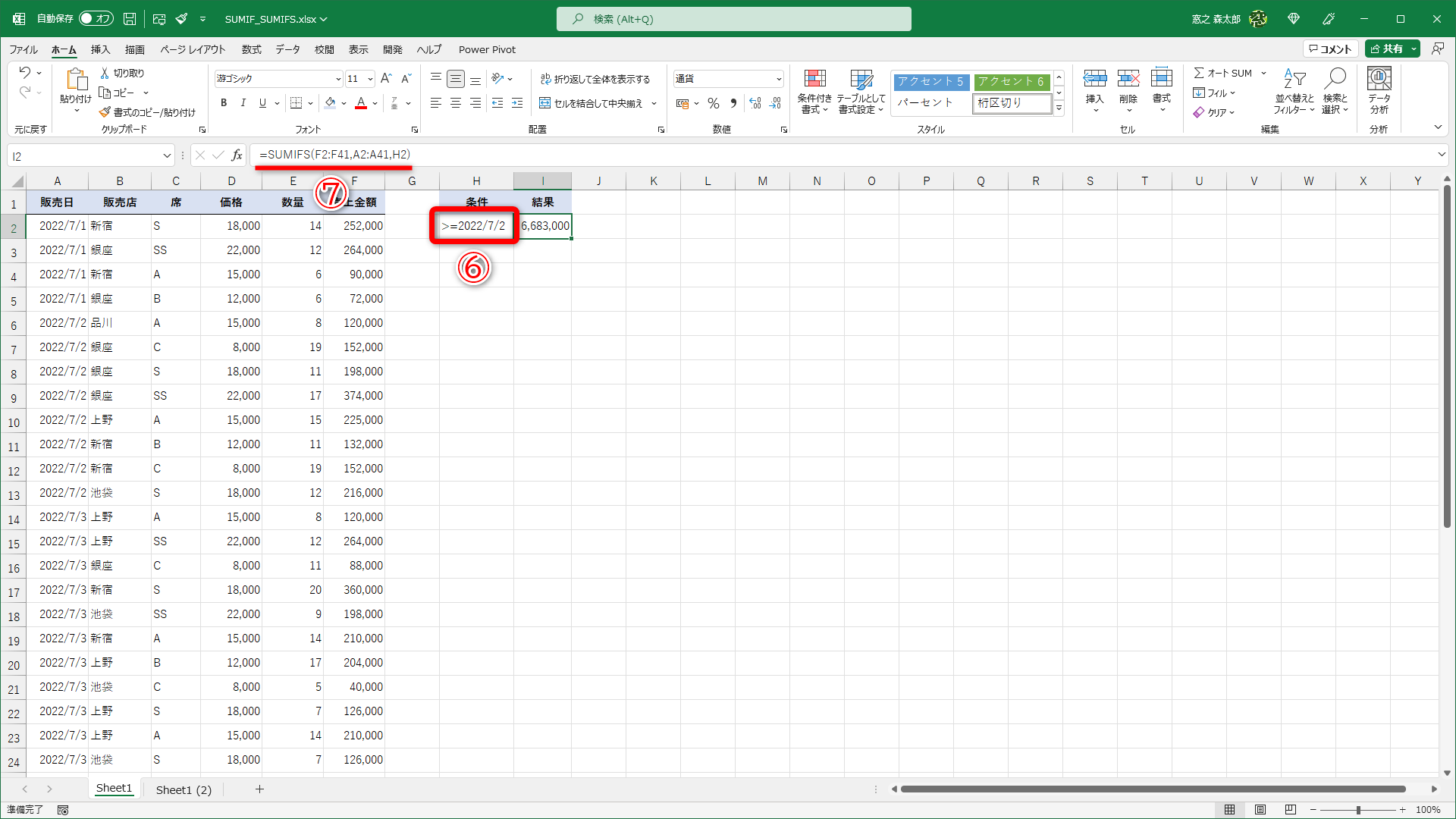Click the zoom slider handle
Image resolution: width=1456 pixels, height=819 pixels.
coord(1357,810)
